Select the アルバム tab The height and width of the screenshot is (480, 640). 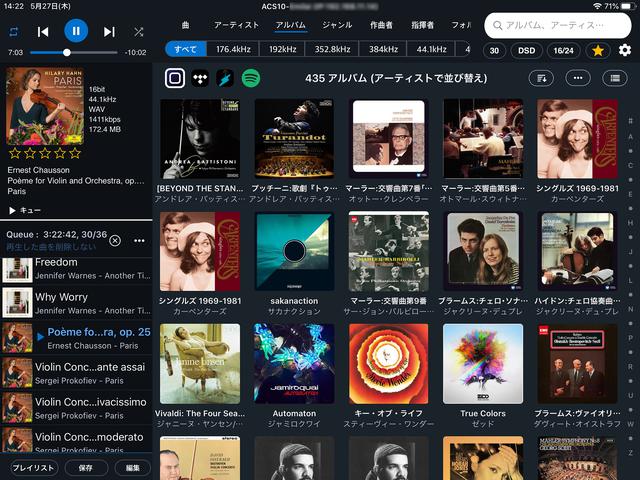tap(290, 25)
